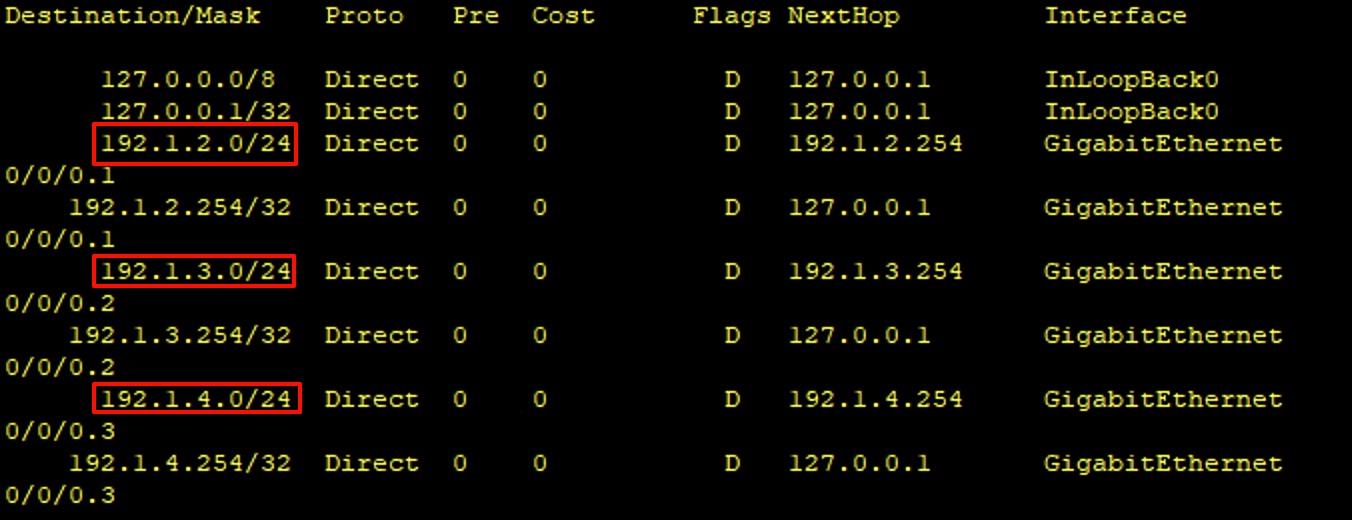Click the D flag in 192.1.3.0/24 row
The image size is (1352, 520).
[x=732, y=272]
